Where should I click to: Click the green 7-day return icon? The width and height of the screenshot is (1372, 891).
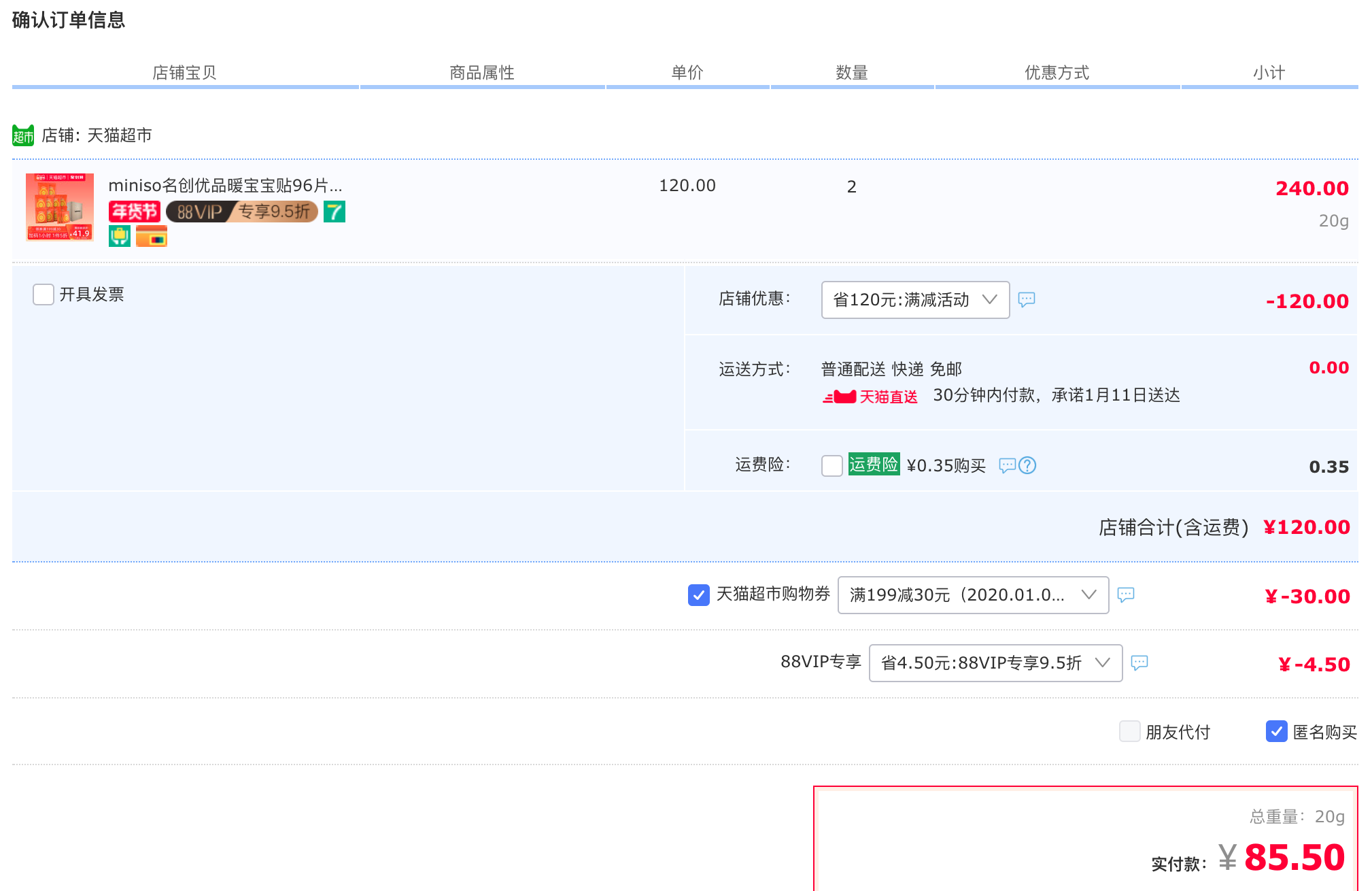click(x=335, y=212)
